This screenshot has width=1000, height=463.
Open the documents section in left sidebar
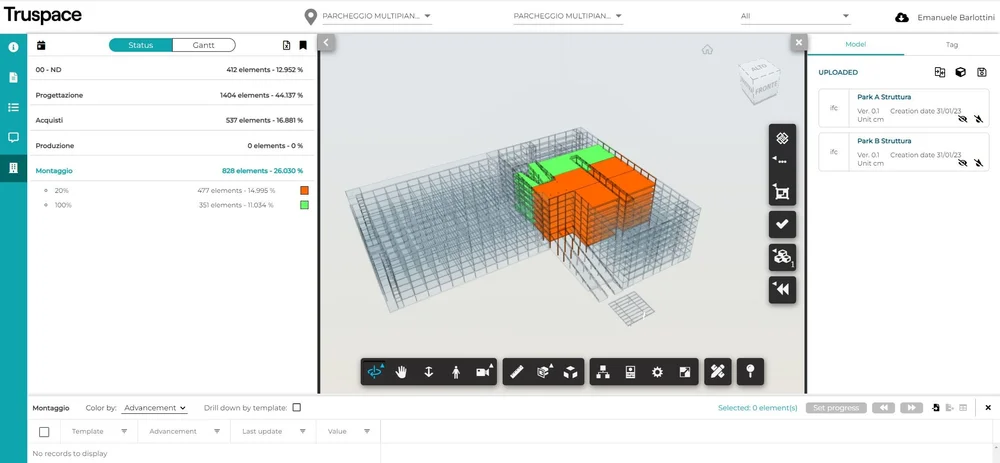13,77
